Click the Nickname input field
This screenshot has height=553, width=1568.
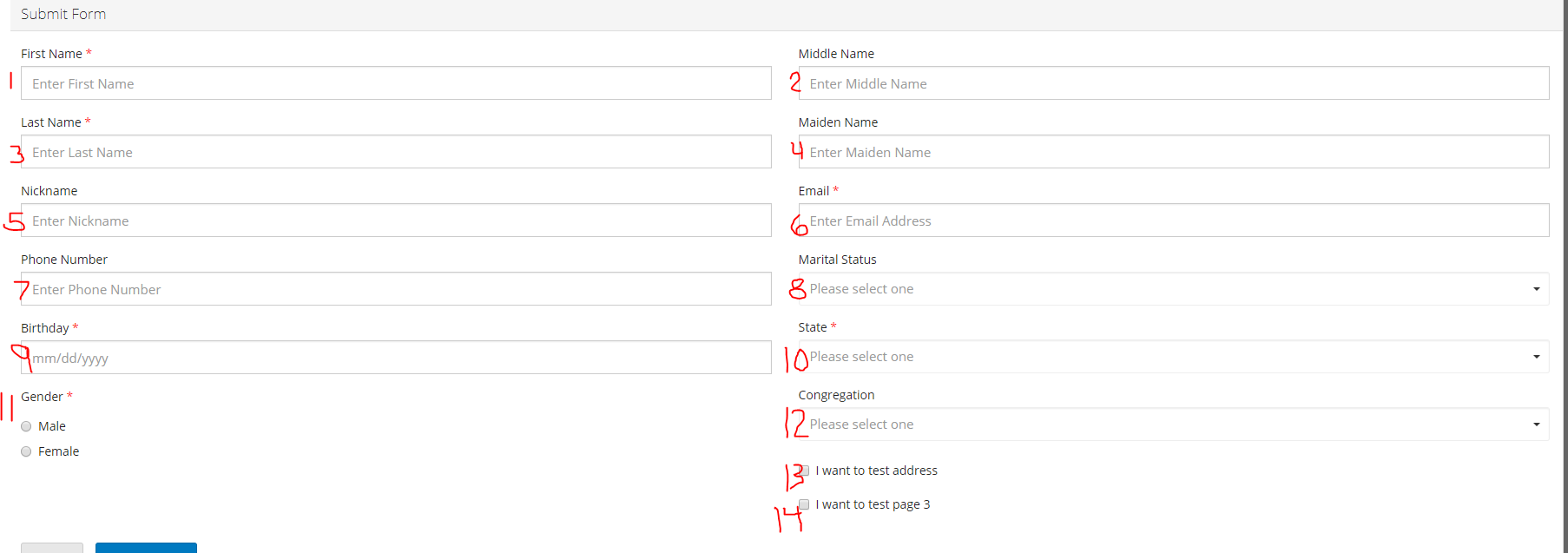(x=395, y=220)
